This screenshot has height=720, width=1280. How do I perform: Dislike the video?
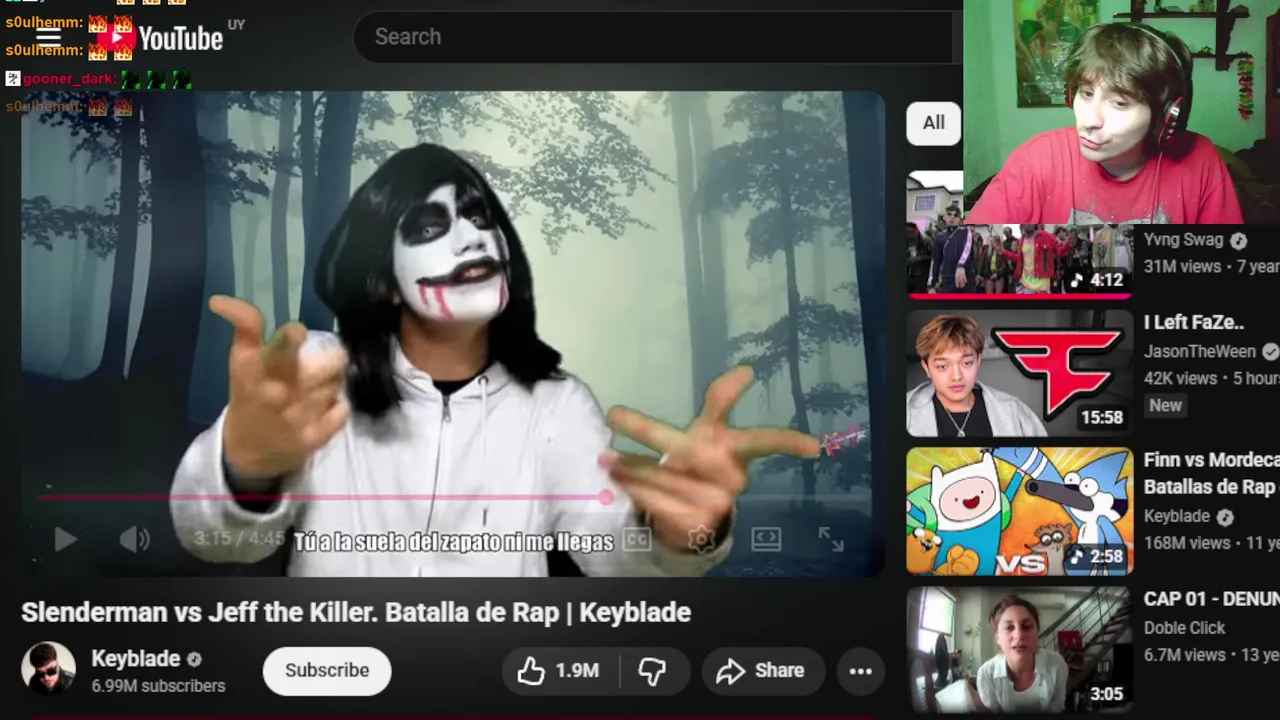652,671
